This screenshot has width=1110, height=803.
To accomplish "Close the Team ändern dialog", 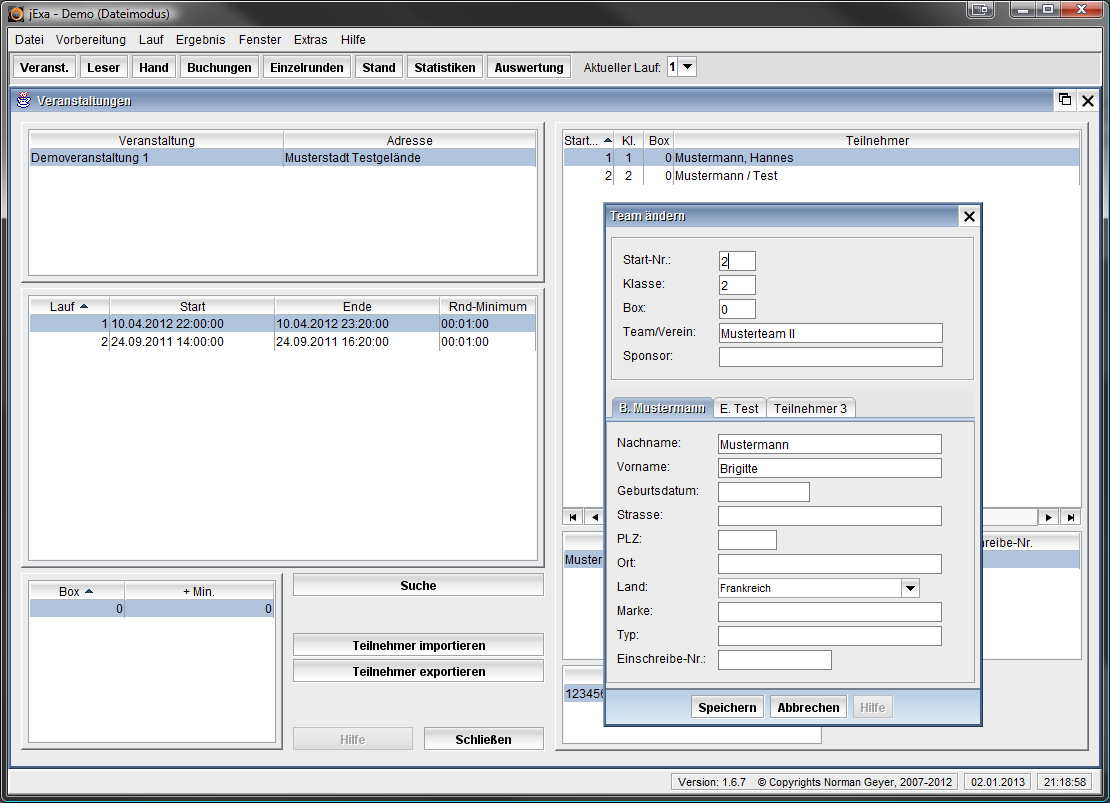I will 968,216.
